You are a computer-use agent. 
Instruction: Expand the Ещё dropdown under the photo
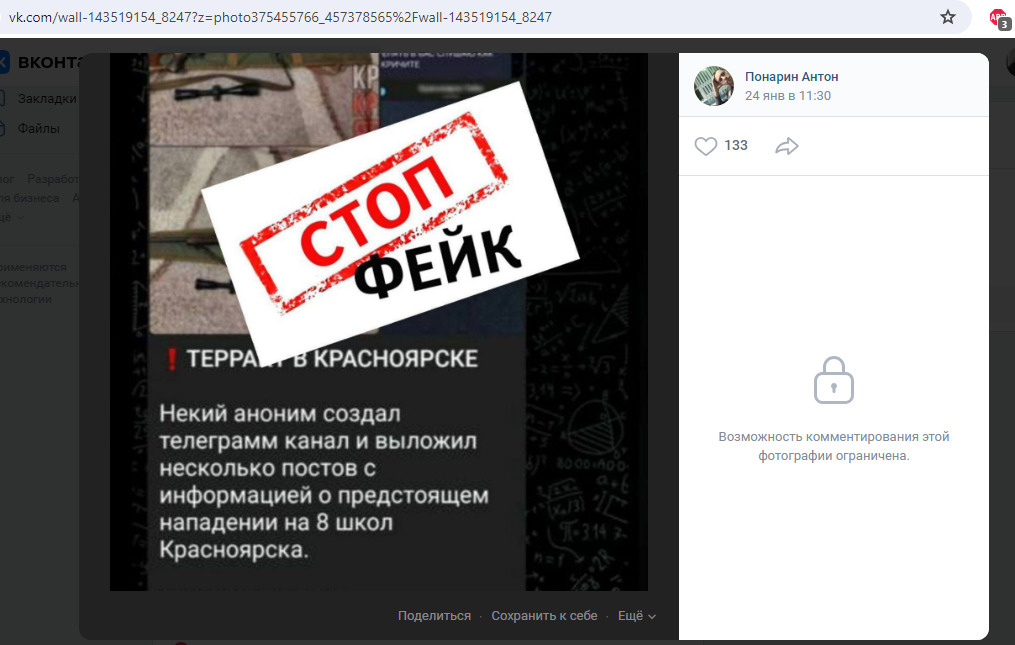pos(637,616)
